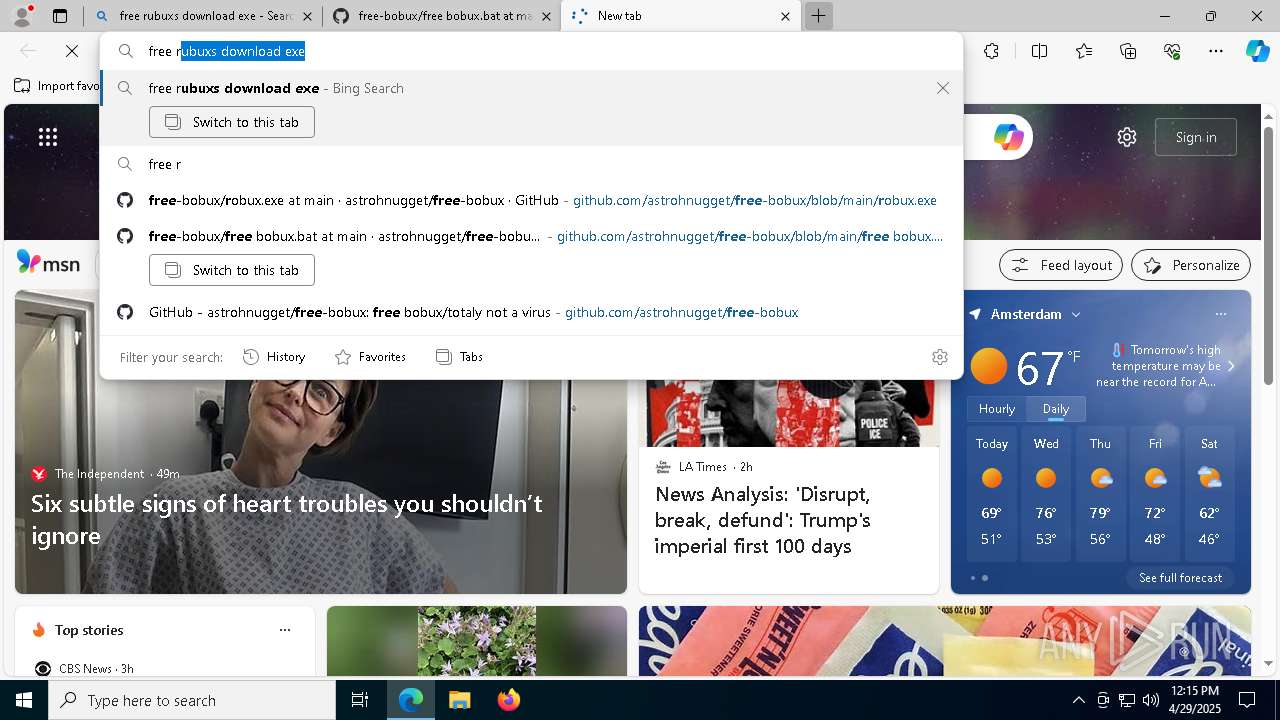Open Split screen view
Image resolution: width=1280 pixels, height=720 pixels.
tap(1039, 51)
